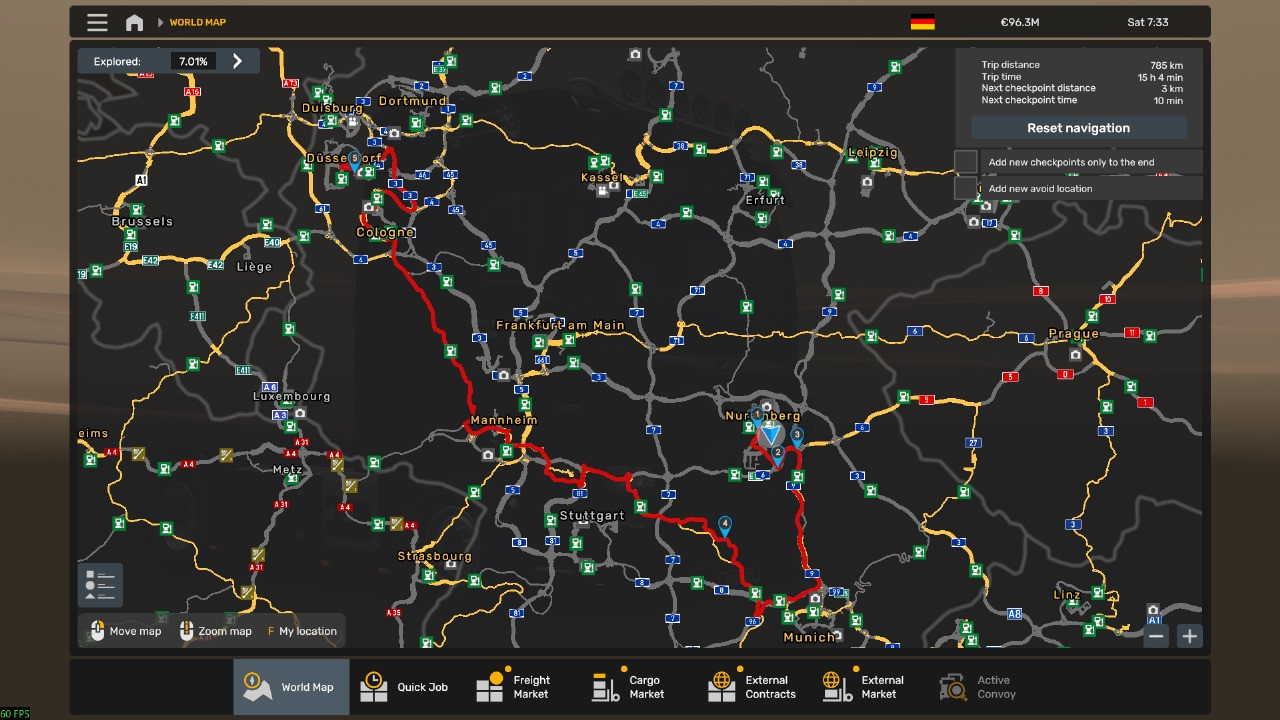
Task: Zoom out the map with minus button
Action: tap(1156, 636)
